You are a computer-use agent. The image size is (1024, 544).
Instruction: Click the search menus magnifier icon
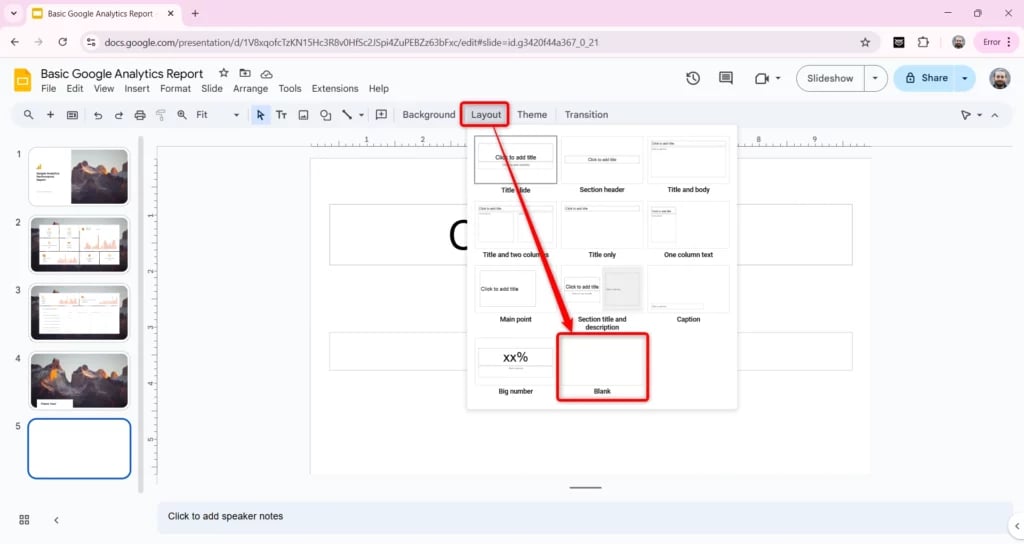(28, 115)
